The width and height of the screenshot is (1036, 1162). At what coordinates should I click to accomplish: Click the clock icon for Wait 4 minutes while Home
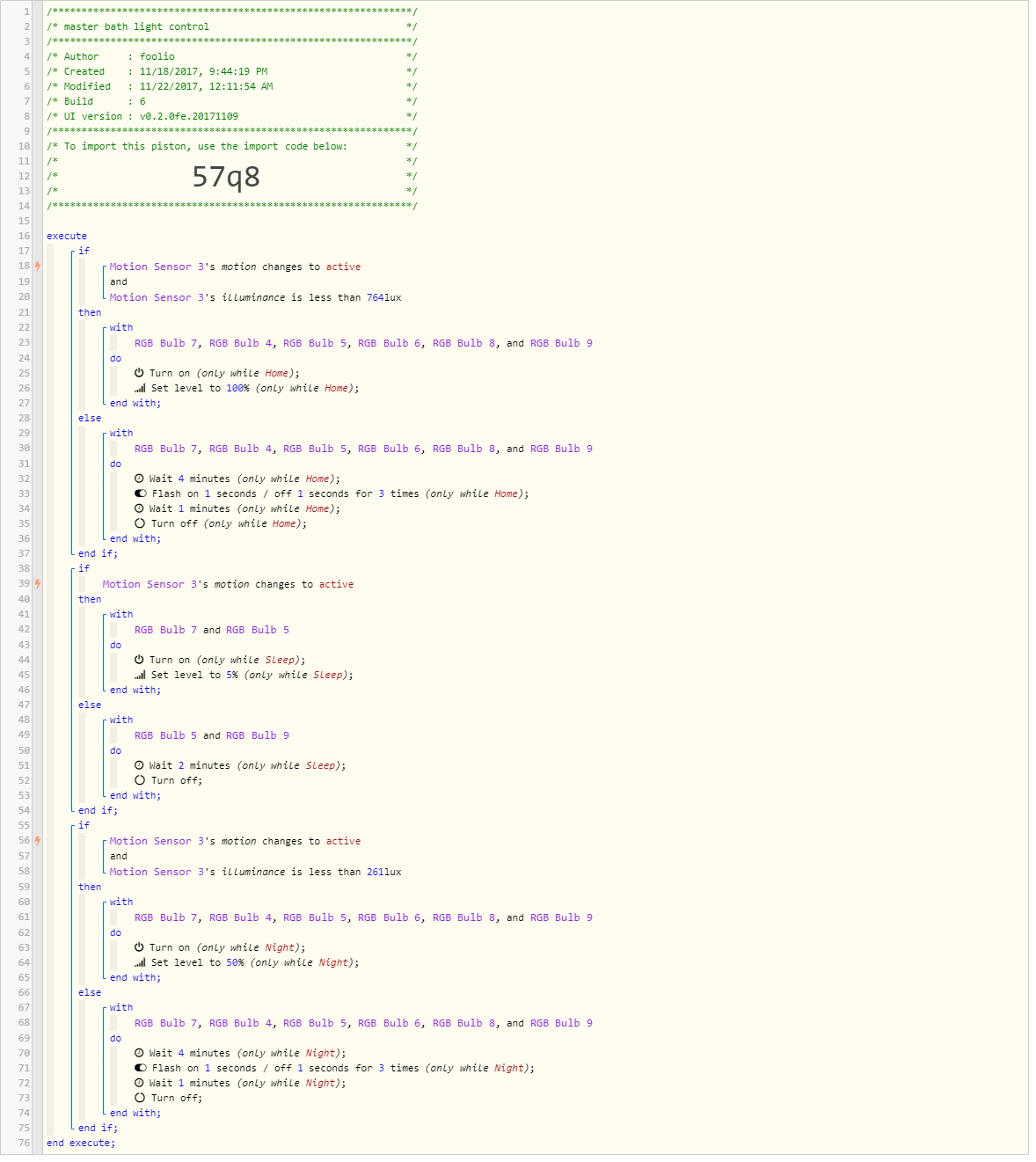(x=139, y=479)
